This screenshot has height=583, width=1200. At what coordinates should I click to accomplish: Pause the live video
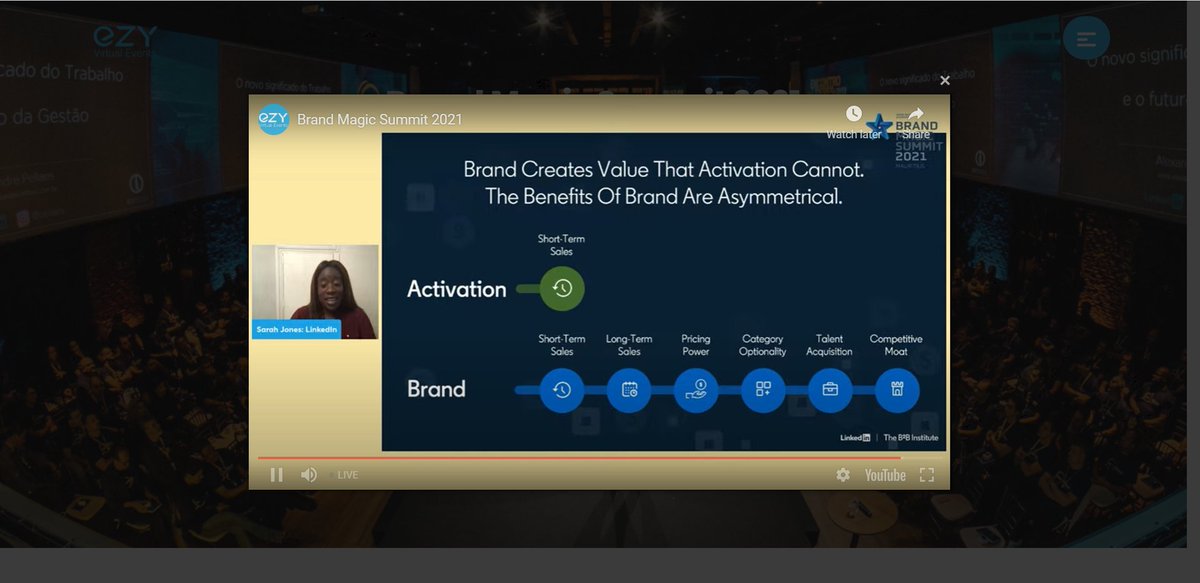point(277,475)
